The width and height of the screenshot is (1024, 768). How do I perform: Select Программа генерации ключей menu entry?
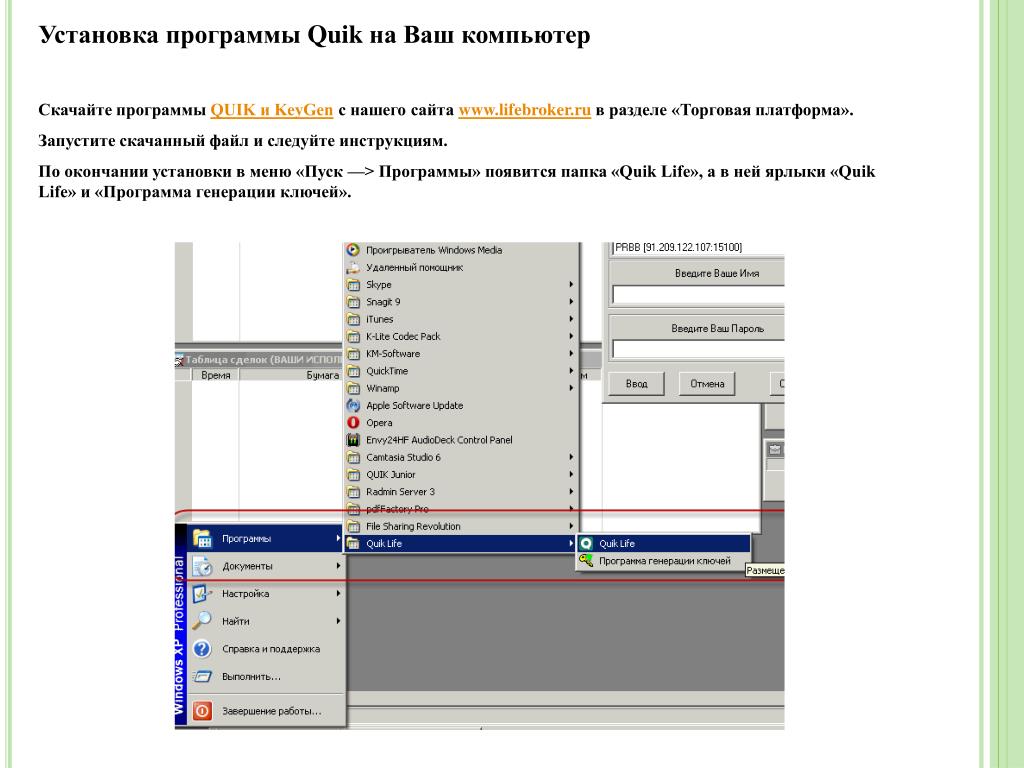(664, 560)
